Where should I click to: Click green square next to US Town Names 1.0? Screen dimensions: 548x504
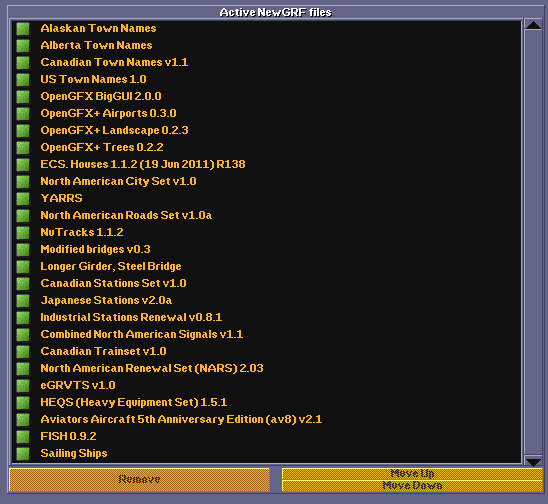pos(23,80)
